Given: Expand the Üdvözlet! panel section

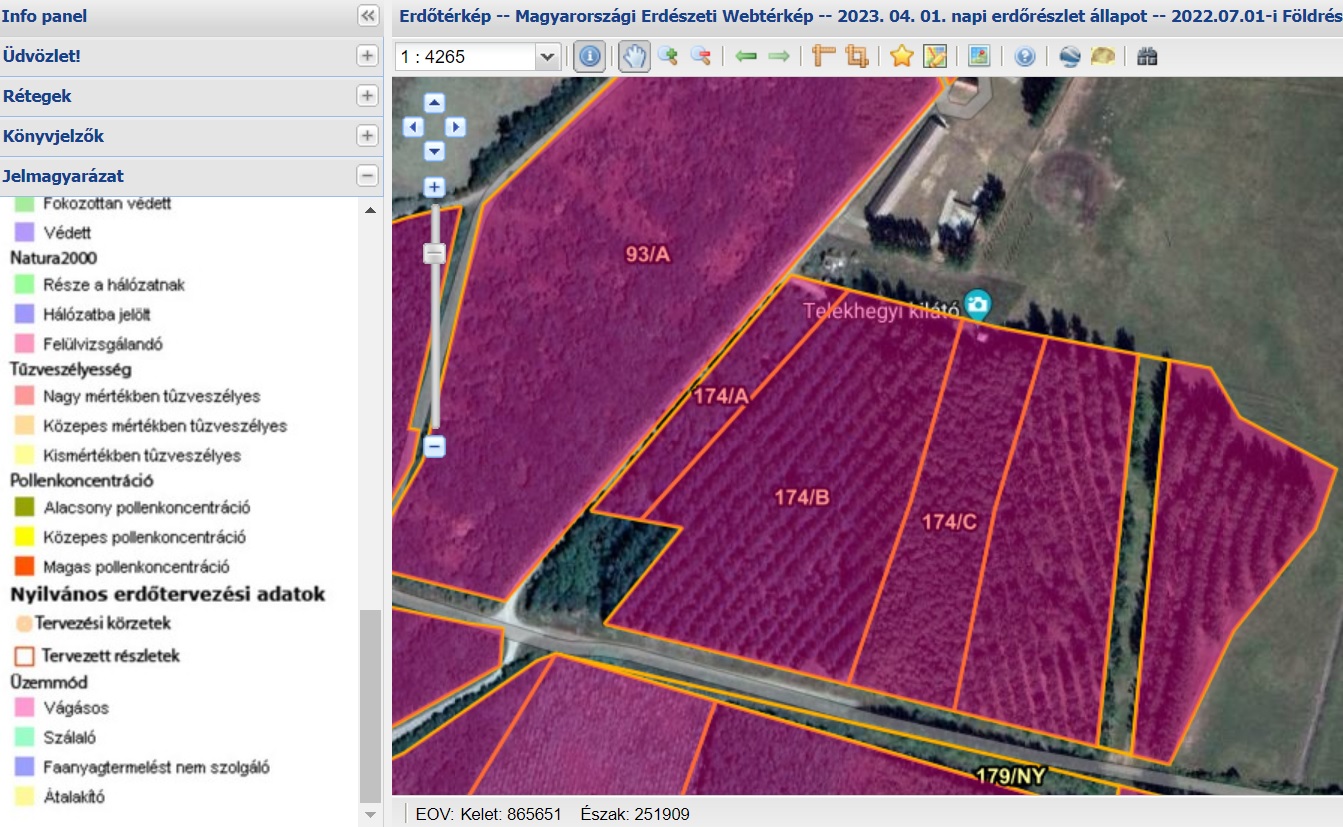Looking at the screenshot, I should point(367,56).
